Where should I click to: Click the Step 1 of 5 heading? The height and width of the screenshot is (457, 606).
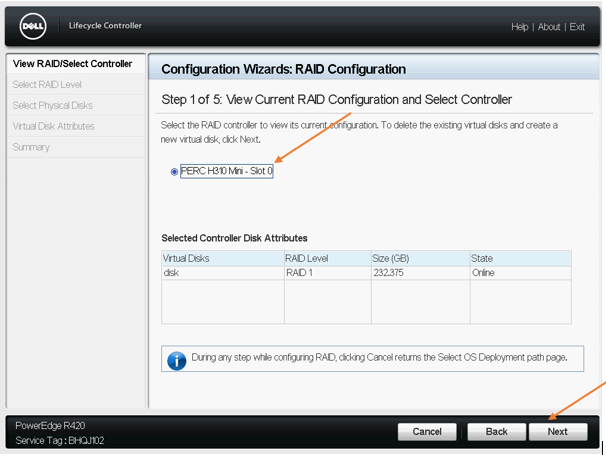[337, 100]
